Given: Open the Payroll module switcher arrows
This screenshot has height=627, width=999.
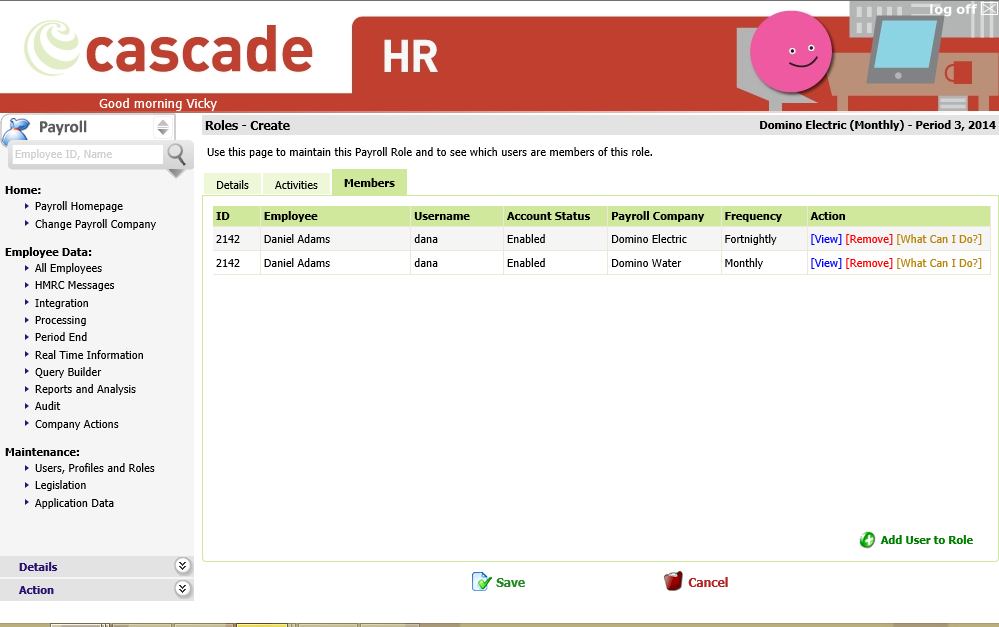Looking at the screenshot, I should pyautogui.click(x=163, y=127).
